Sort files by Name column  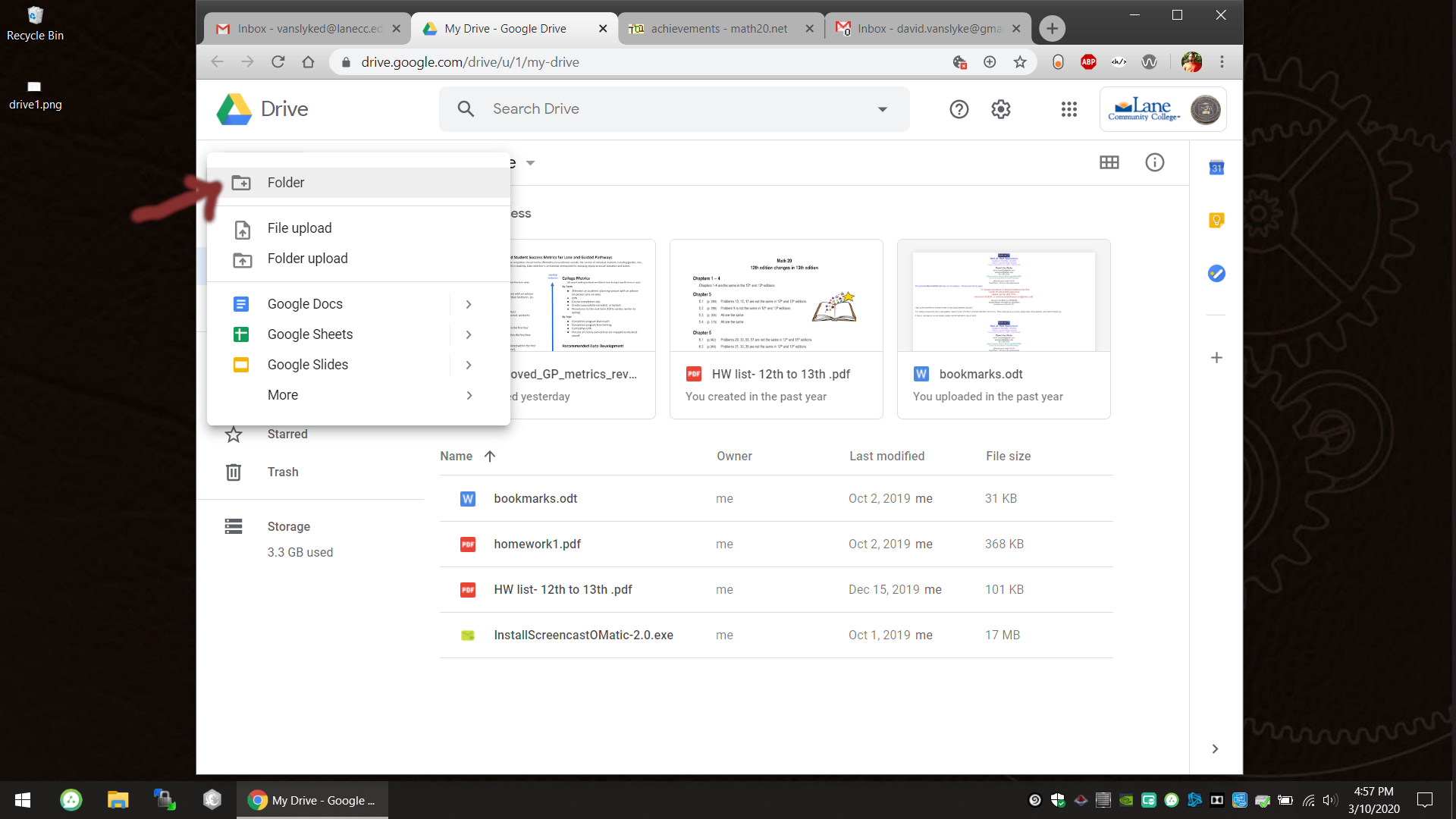[x=456, y=456]
